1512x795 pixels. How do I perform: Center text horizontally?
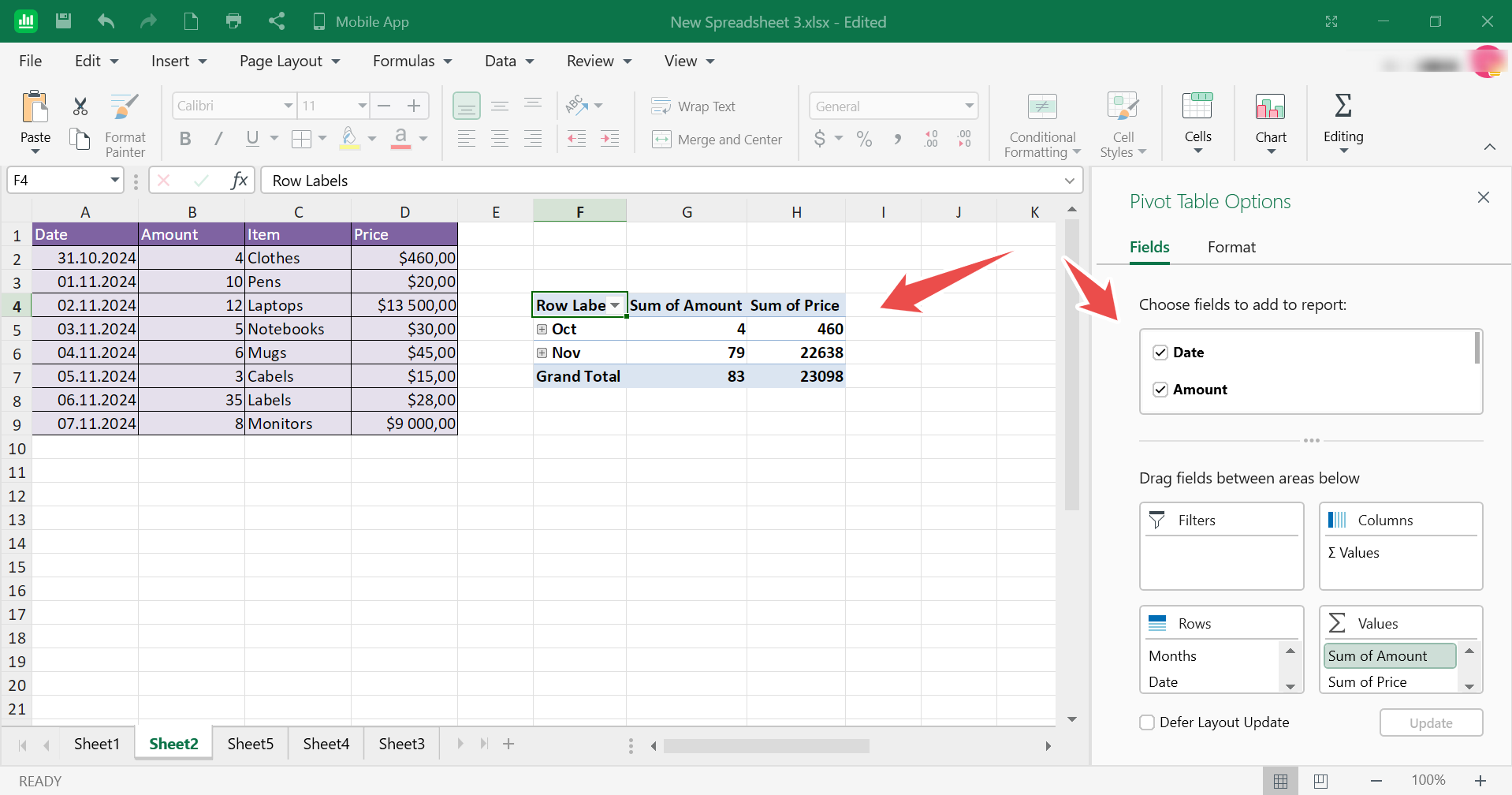point(500,139)
